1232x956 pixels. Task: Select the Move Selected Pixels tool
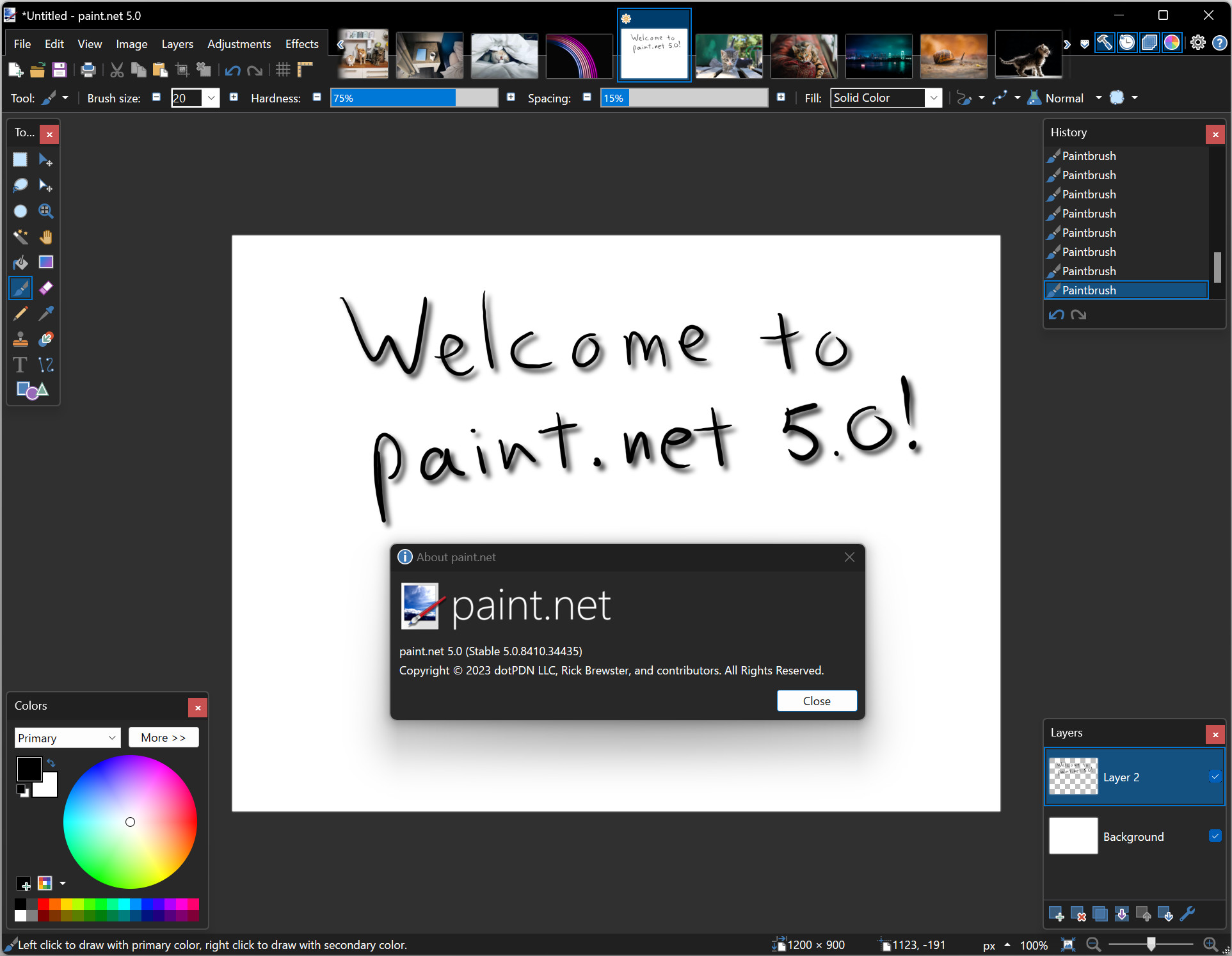click(x=47, y=158)
